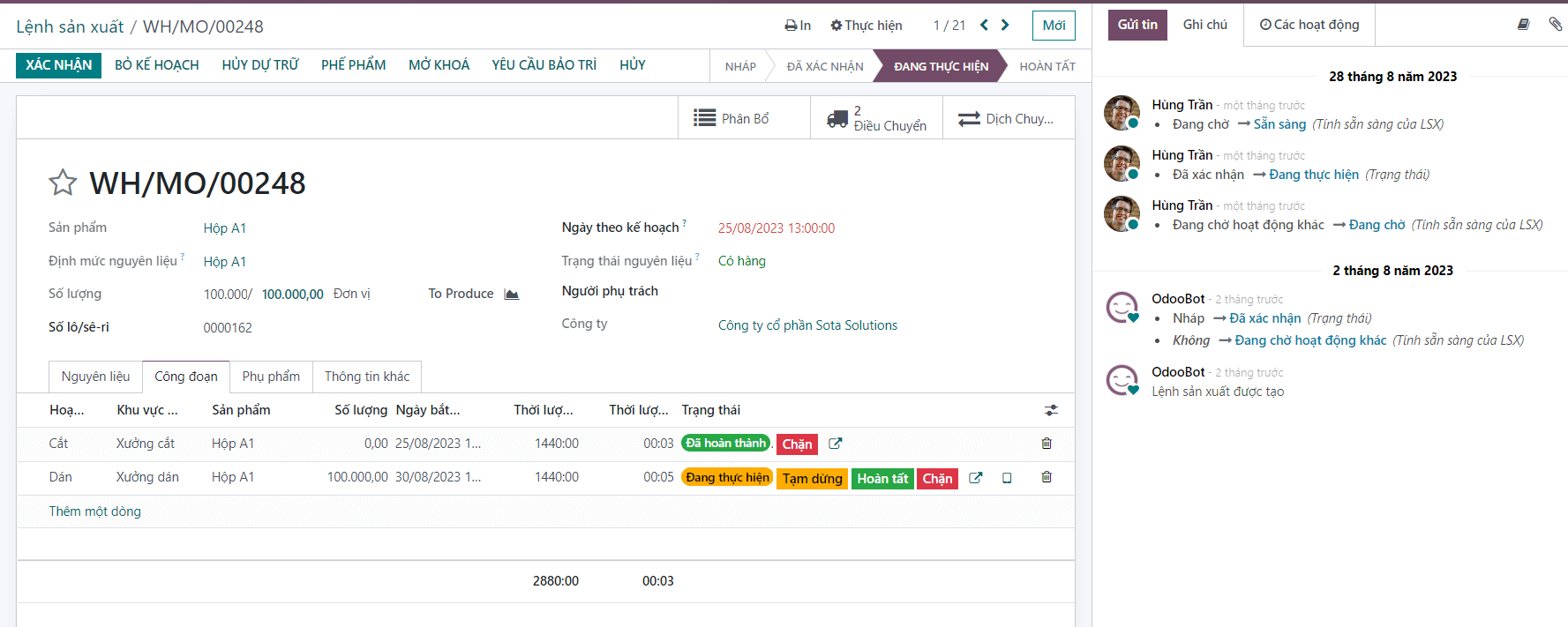The height and width of the screenshot is (627, 1568).
Task: Click Thêm một dòng to add line
Action: [x=95, y=511]
